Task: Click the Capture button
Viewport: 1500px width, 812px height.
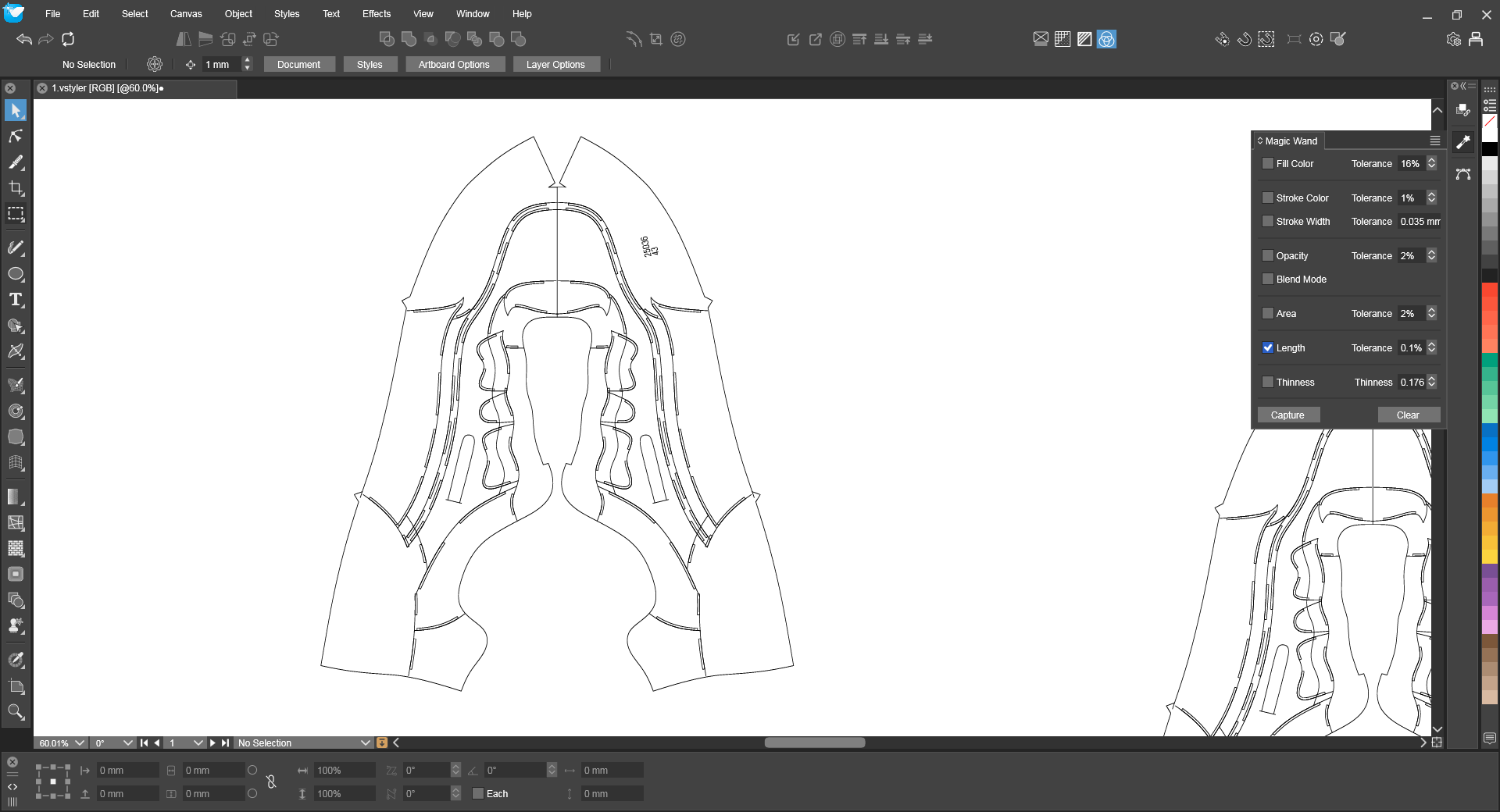Action: pyautogui.click(x=1287, y=415)
